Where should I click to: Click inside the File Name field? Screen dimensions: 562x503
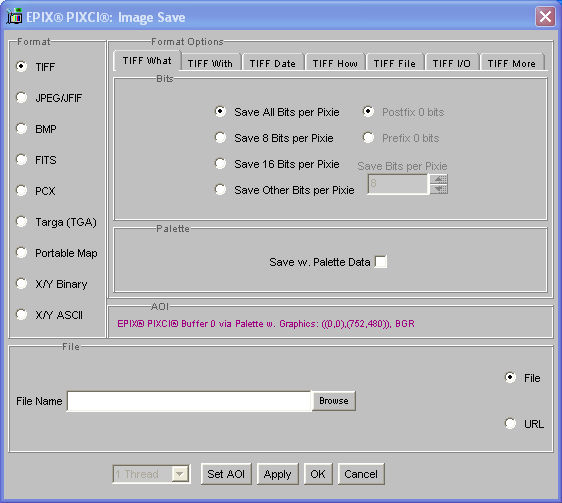(x=189, y=401)
